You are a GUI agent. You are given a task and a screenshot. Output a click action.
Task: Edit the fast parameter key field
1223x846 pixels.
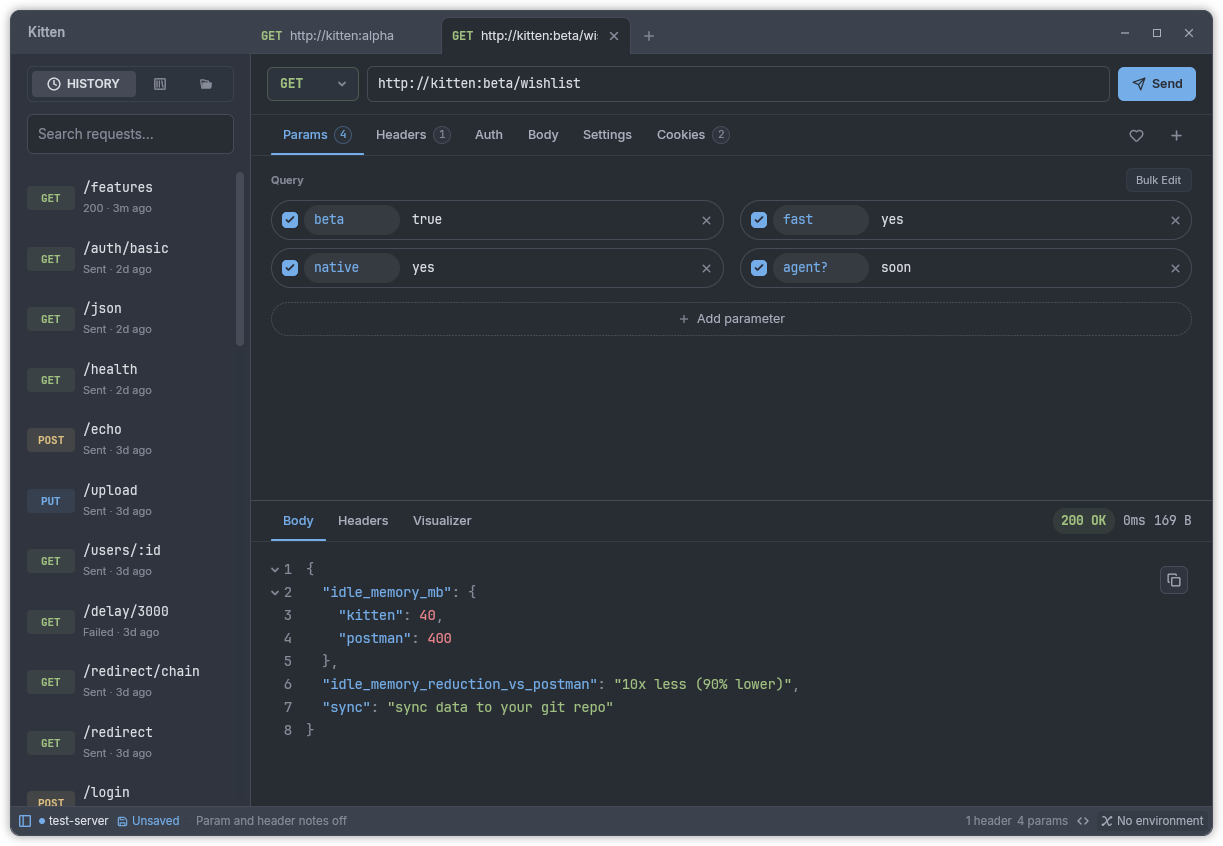point(821,220)
